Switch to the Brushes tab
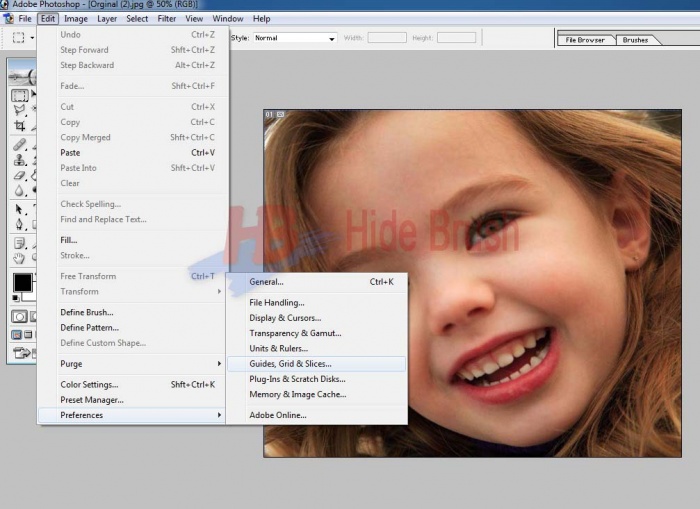Viewport: 700px width, 509px height. [x=635, y=40]
